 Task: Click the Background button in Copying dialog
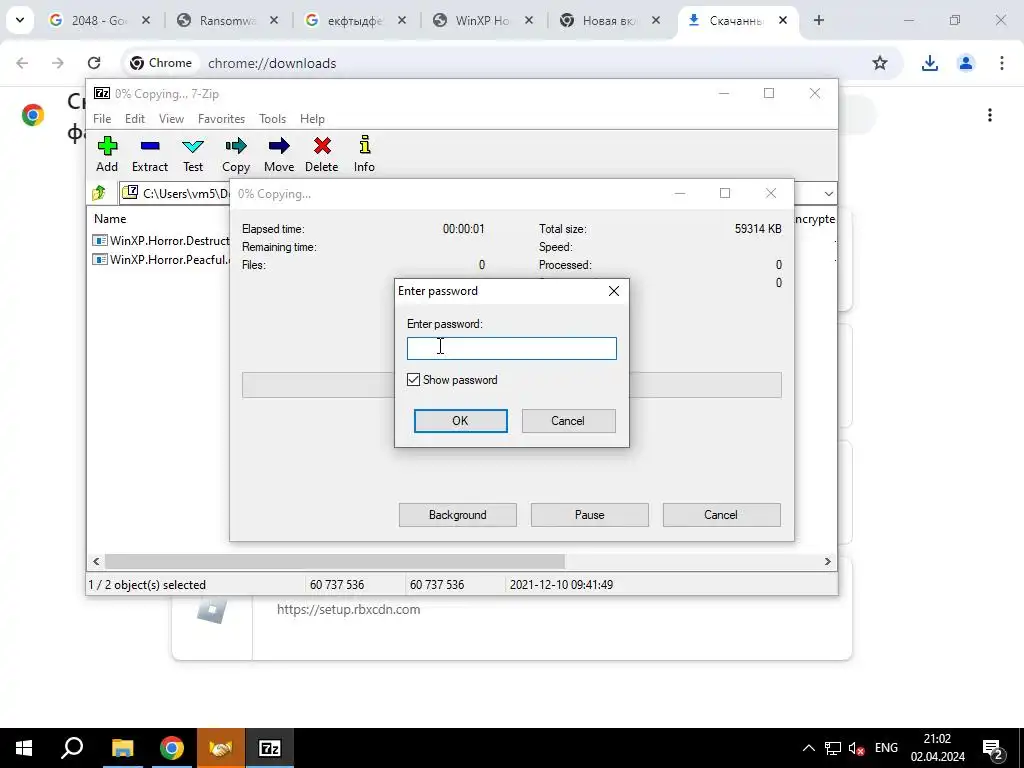458,515
